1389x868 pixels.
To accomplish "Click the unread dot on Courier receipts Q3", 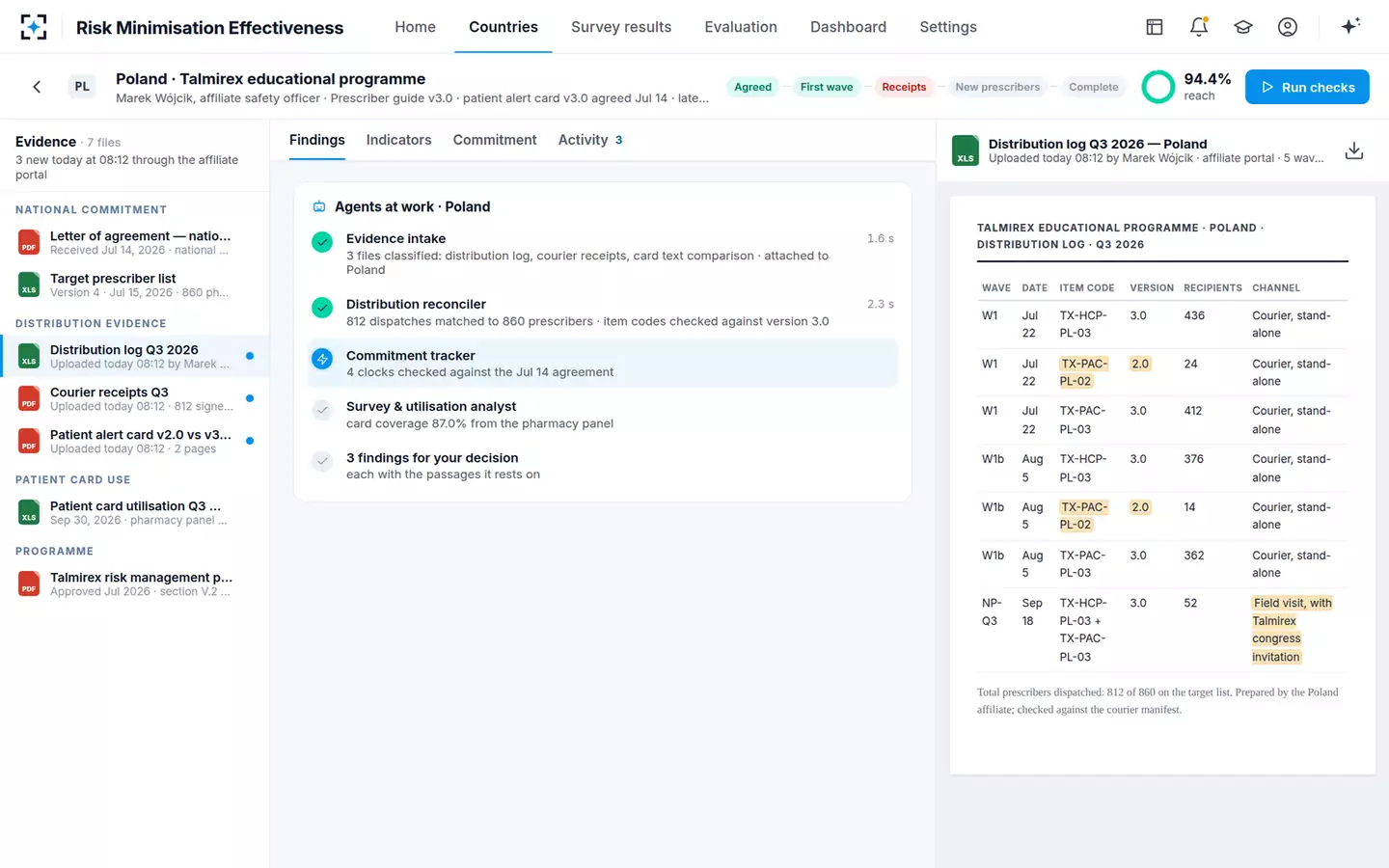I will (250, 398).
